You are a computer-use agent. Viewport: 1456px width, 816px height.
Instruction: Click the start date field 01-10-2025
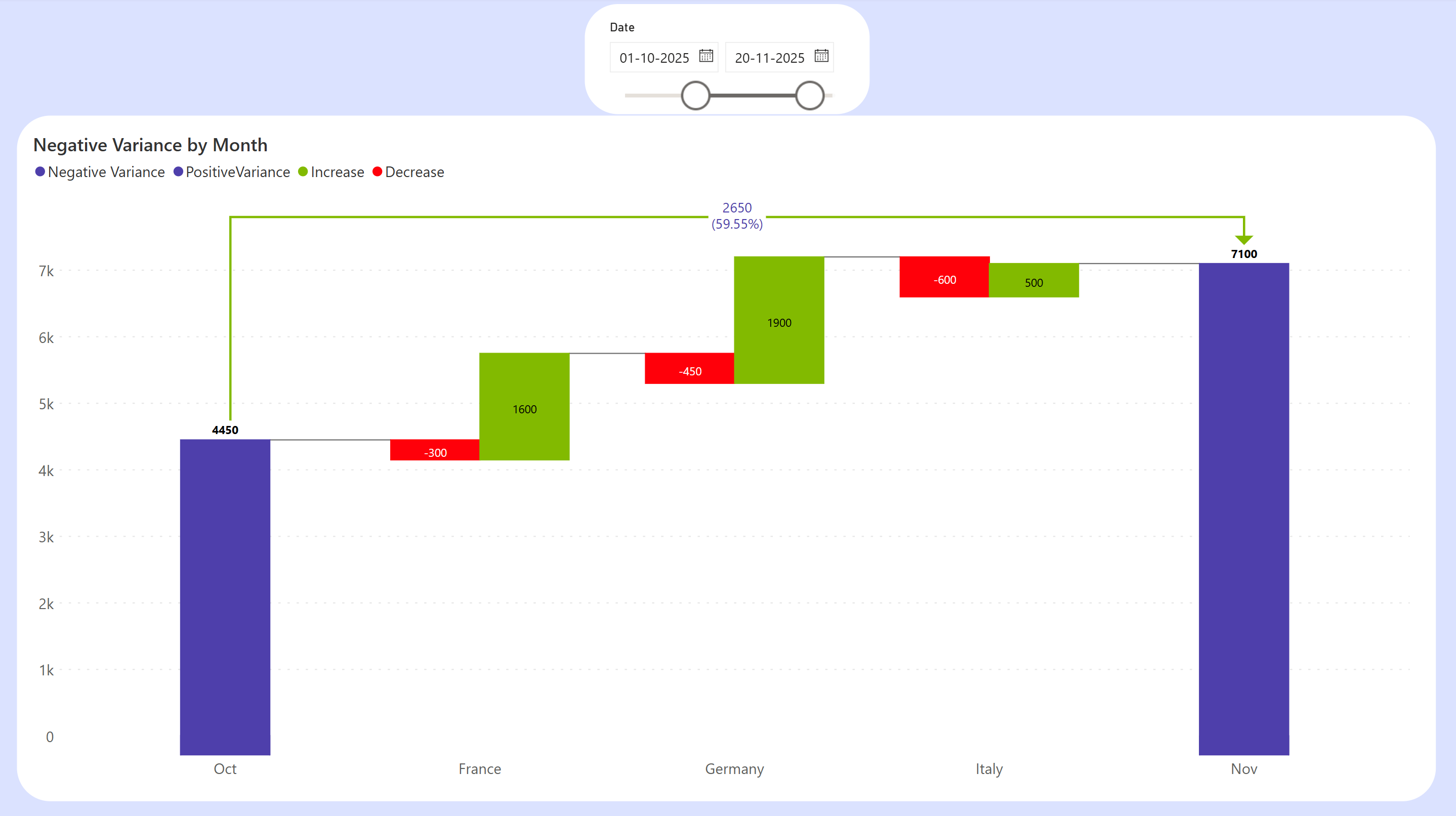(654, 58)
